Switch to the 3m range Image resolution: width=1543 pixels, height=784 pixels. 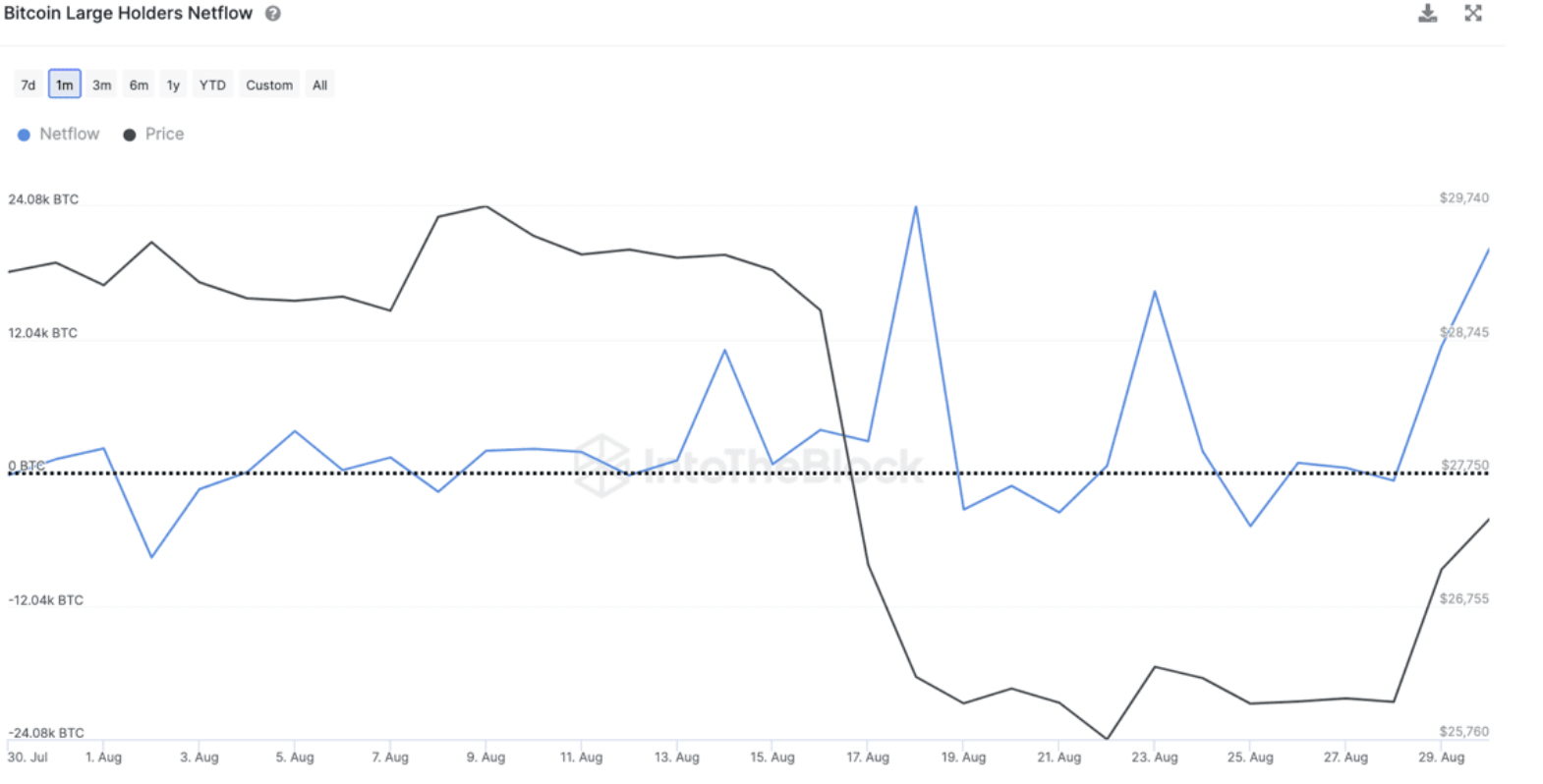pos(102,85)
